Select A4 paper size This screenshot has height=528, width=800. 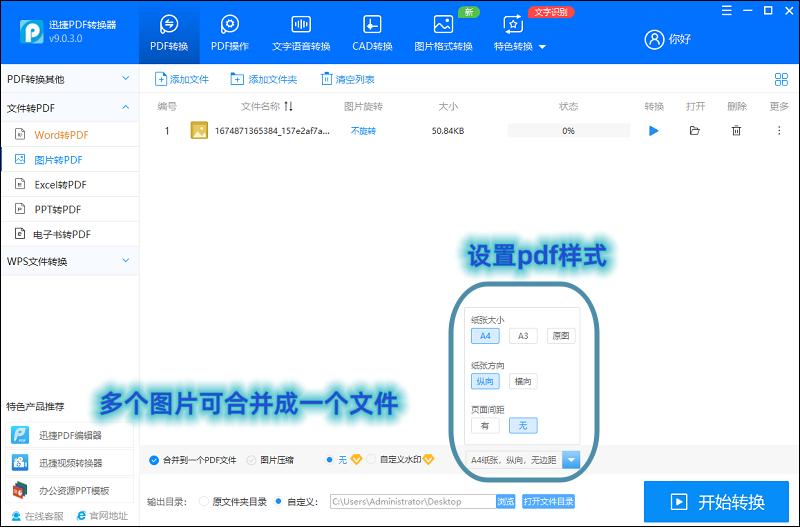(485, 336)
